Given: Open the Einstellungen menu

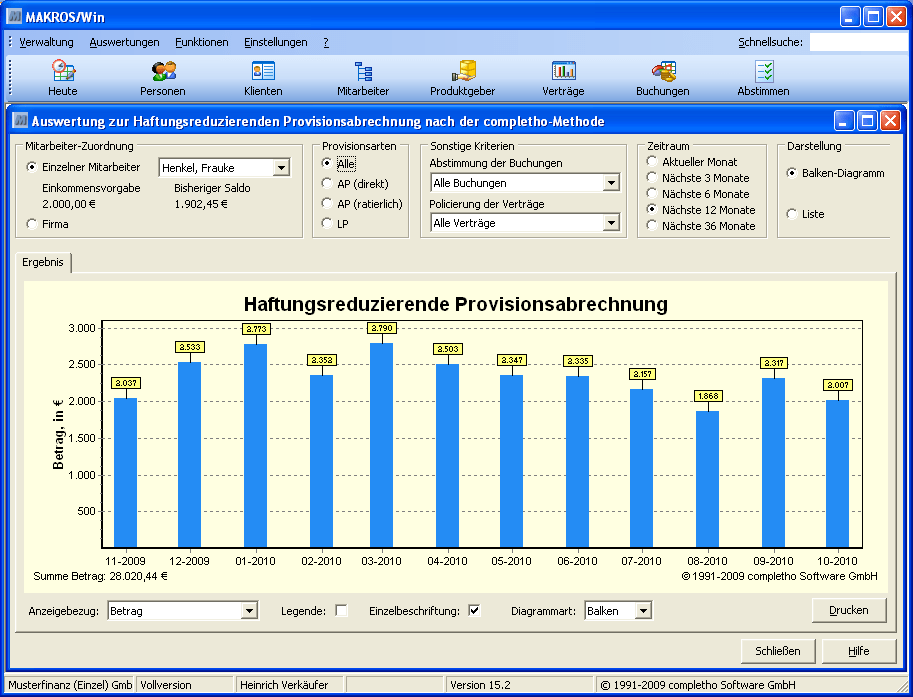Looking at the screenshot, I should coord(276,42).
